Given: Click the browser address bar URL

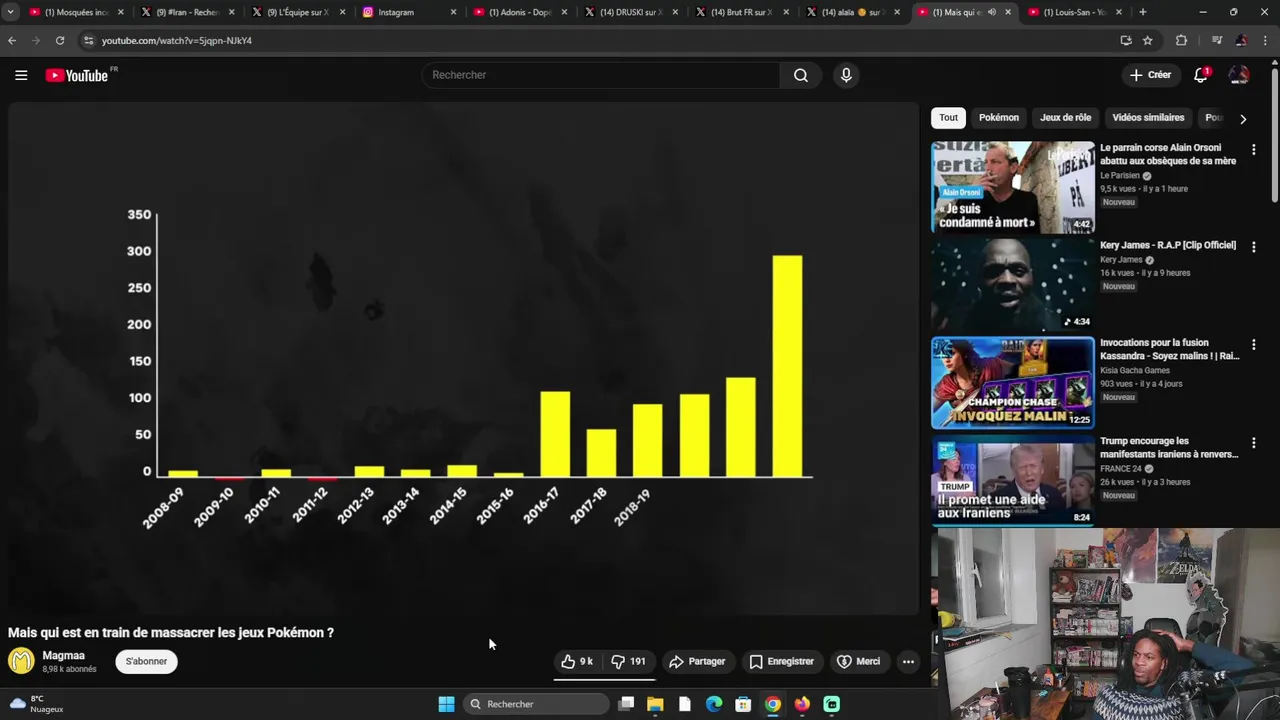Looking at the screenshot, I should point(177,41).
